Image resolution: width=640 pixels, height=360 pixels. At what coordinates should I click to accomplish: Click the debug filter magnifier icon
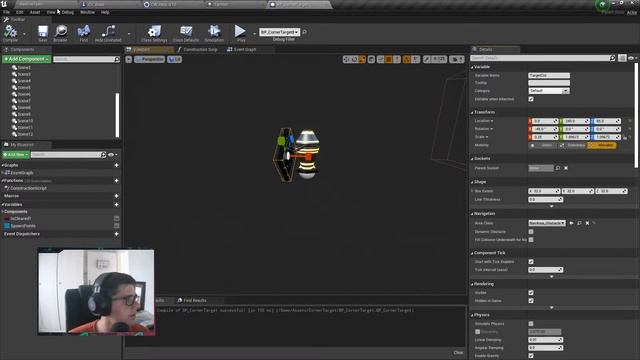(304, 32)
